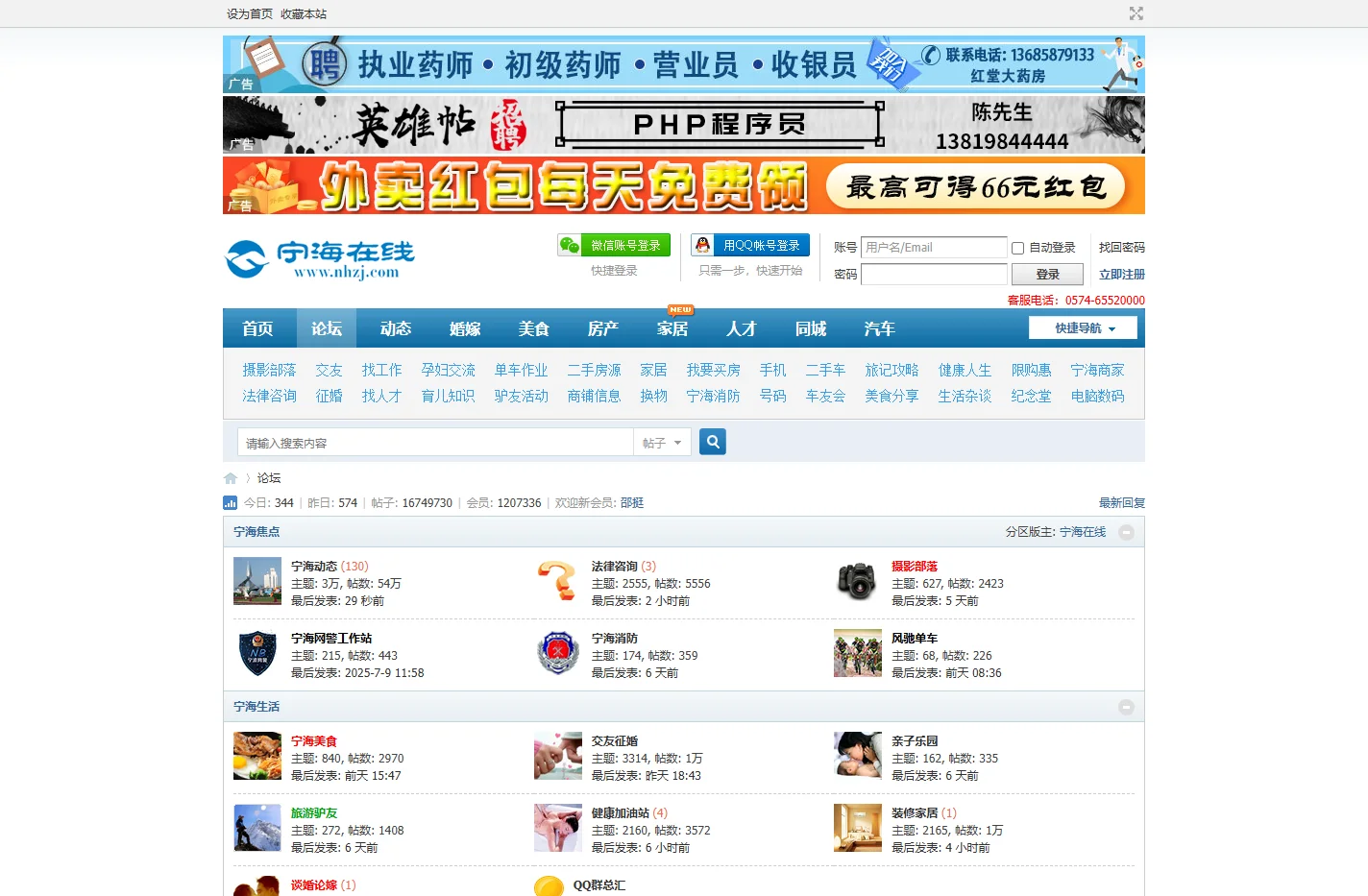The width and height of the screenshot is (1368, 896).
Task: Open the 摄影部落 camera icon
Action: tap(857, 581)
